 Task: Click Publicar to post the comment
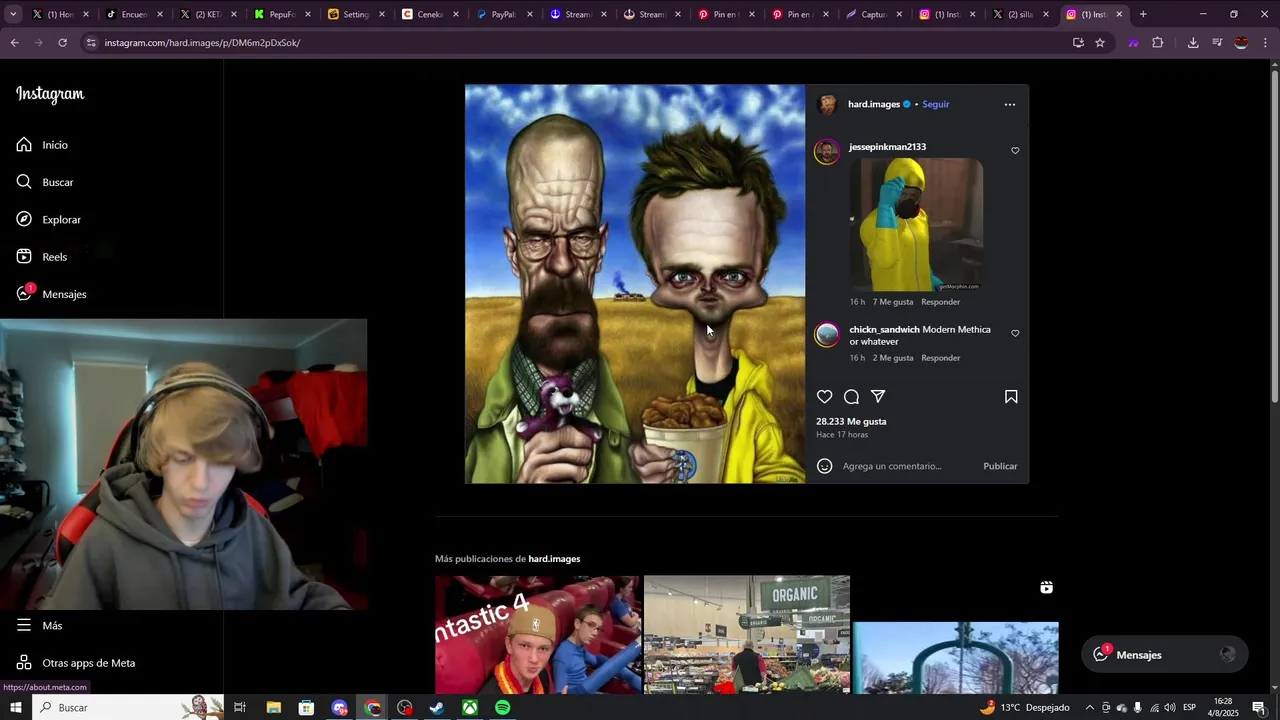1000,466
